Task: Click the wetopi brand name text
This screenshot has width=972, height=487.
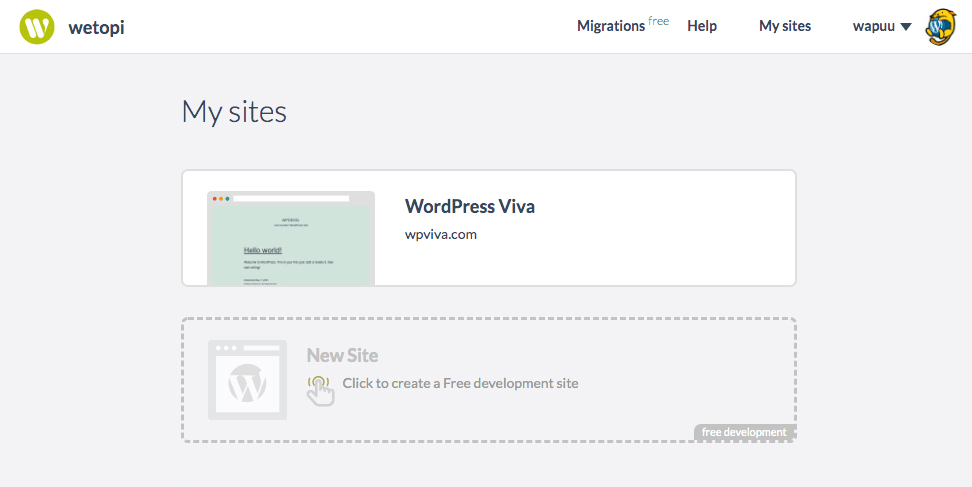Action: 96,27
